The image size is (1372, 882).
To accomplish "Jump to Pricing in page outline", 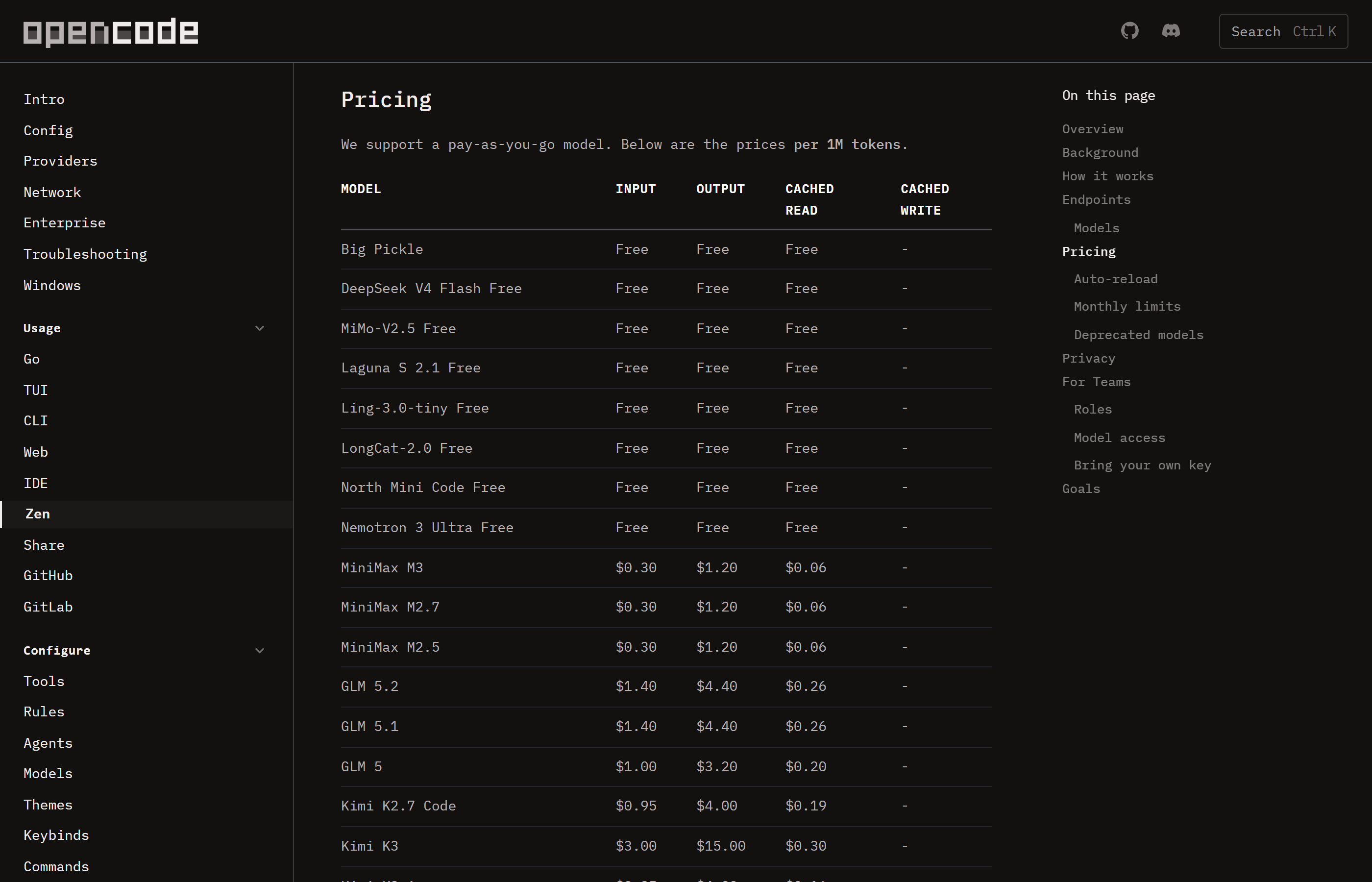I will point(1089,251).
